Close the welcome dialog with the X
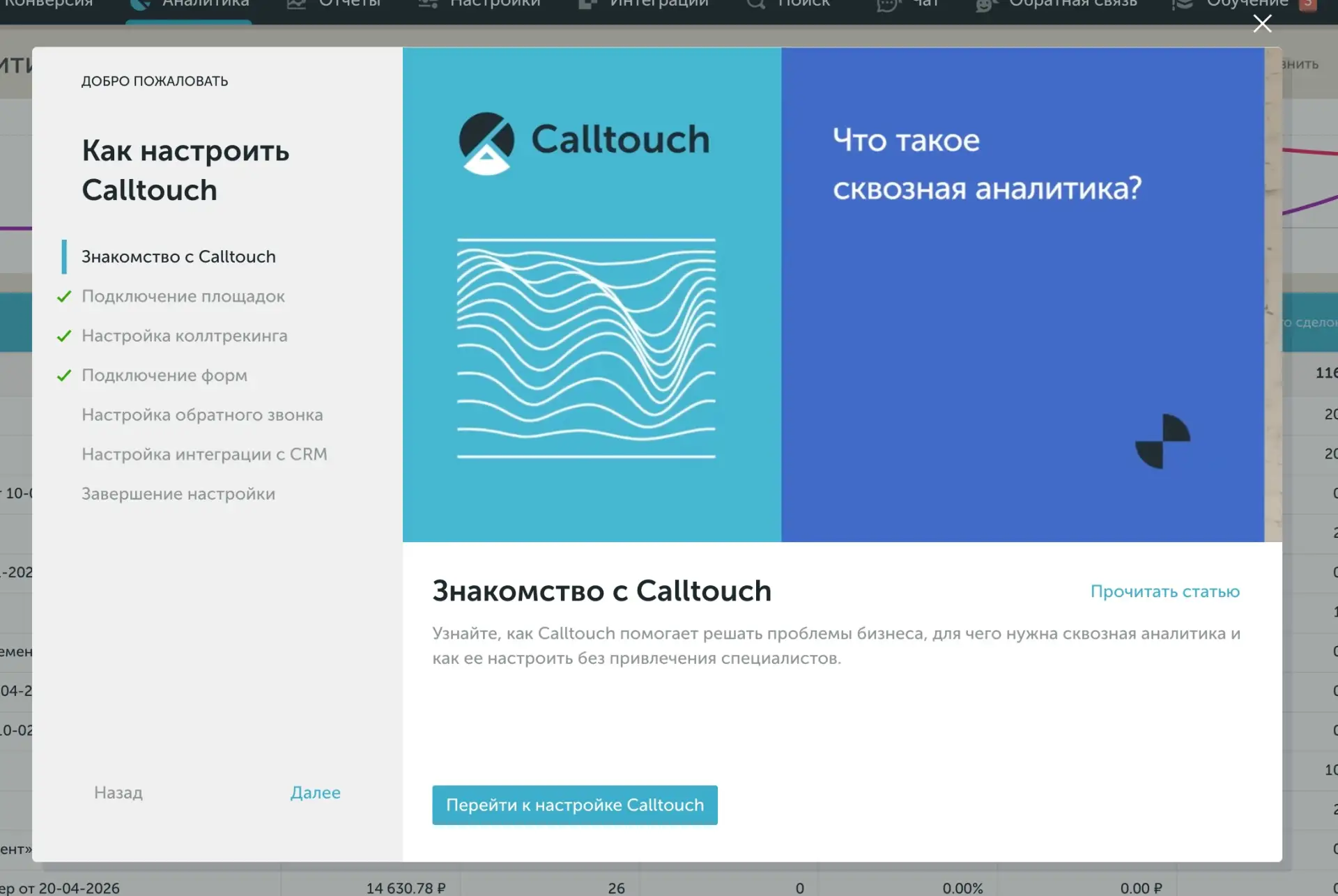The height and width of the screenshot is (896, 1338). coord(1262,24)
